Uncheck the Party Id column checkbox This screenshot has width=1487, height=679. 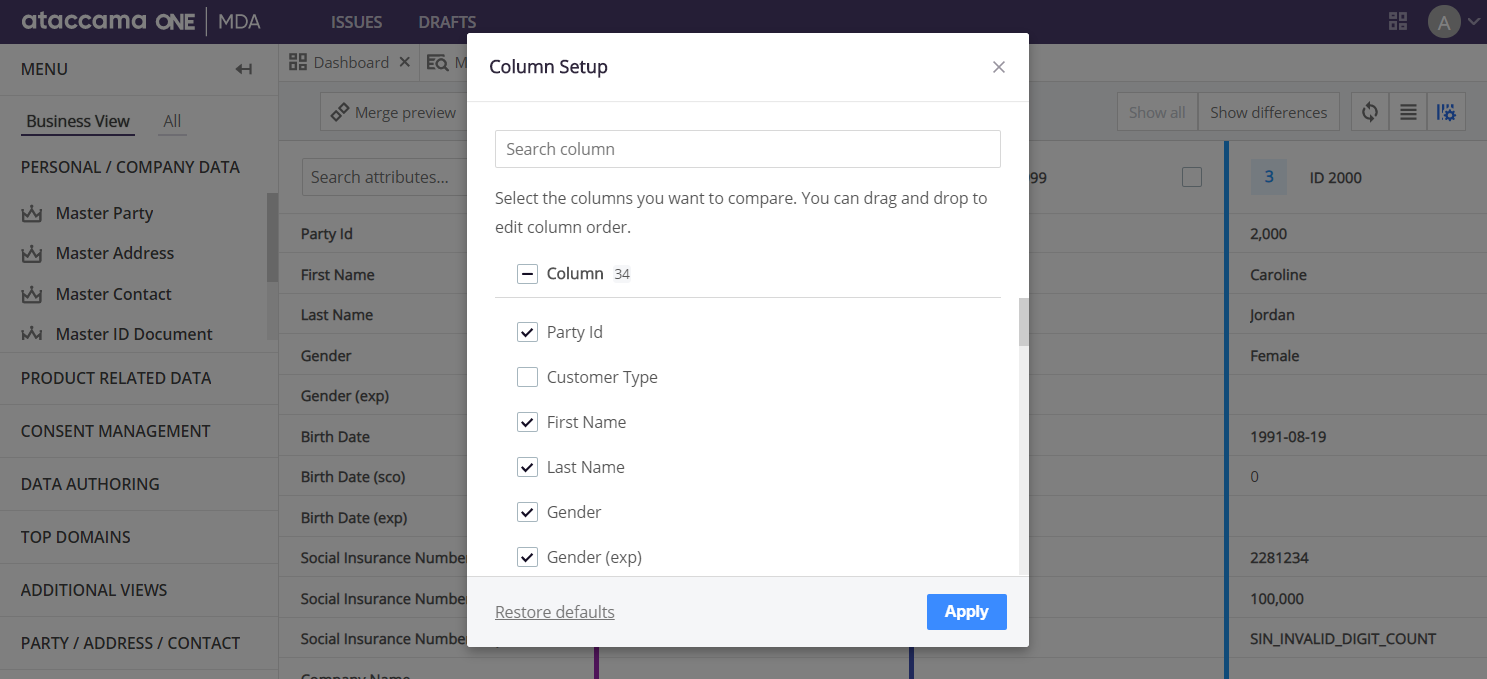527,332
